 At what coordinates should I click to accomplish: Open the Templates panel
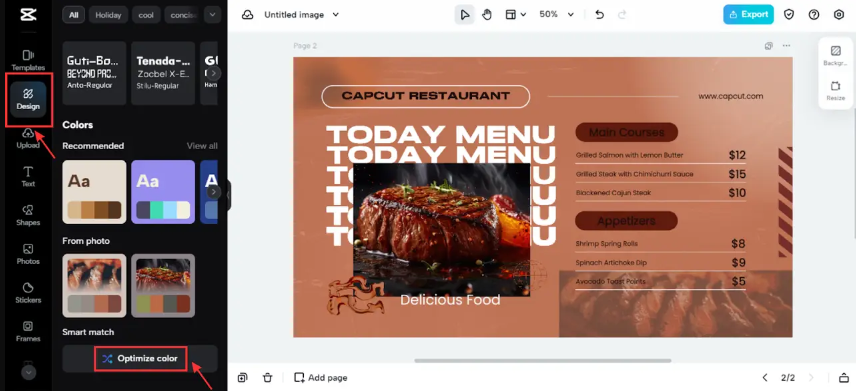[28, 60]
